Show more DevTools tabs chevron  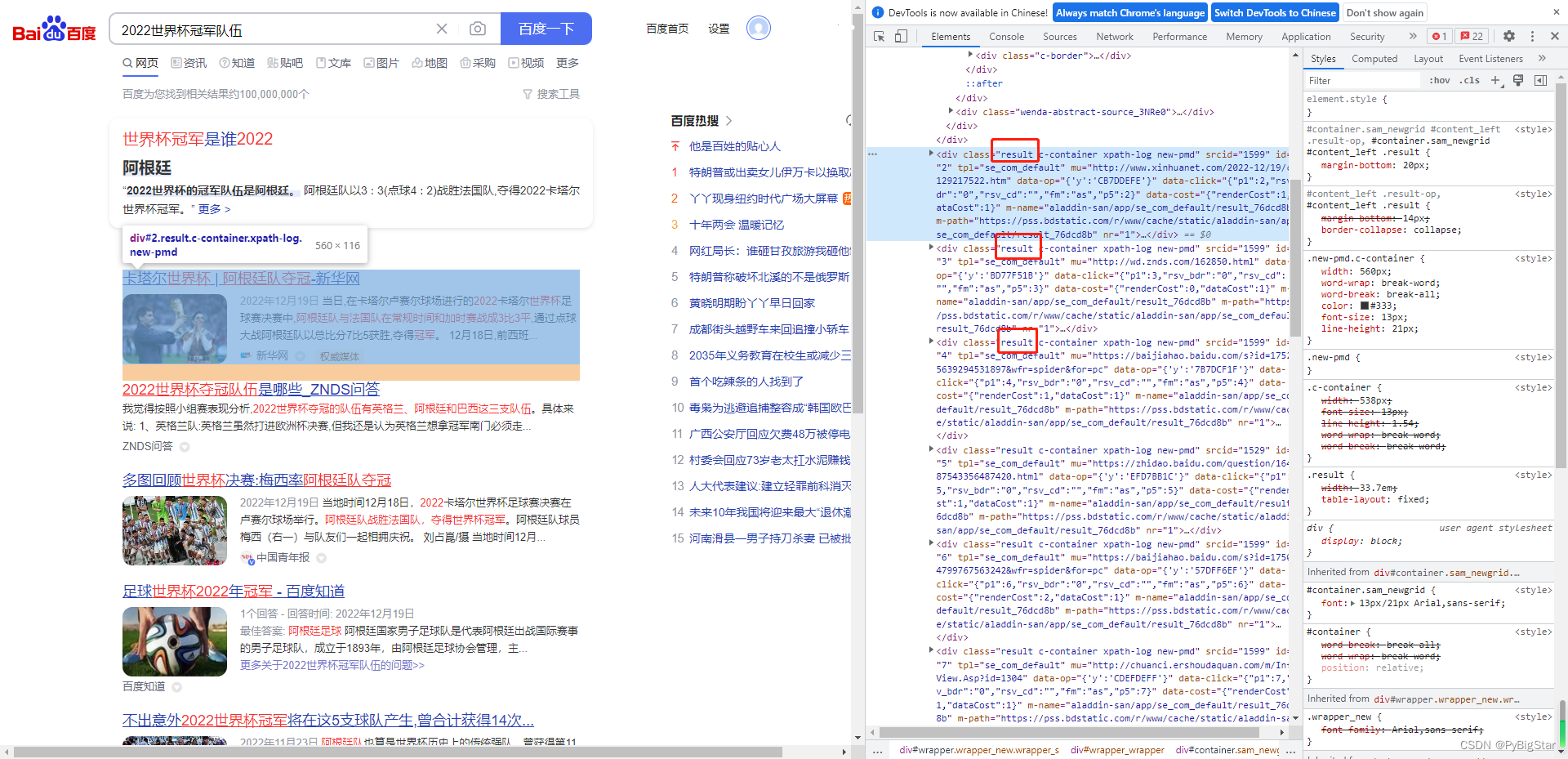pyautogui.click(x=1413, y=36)
